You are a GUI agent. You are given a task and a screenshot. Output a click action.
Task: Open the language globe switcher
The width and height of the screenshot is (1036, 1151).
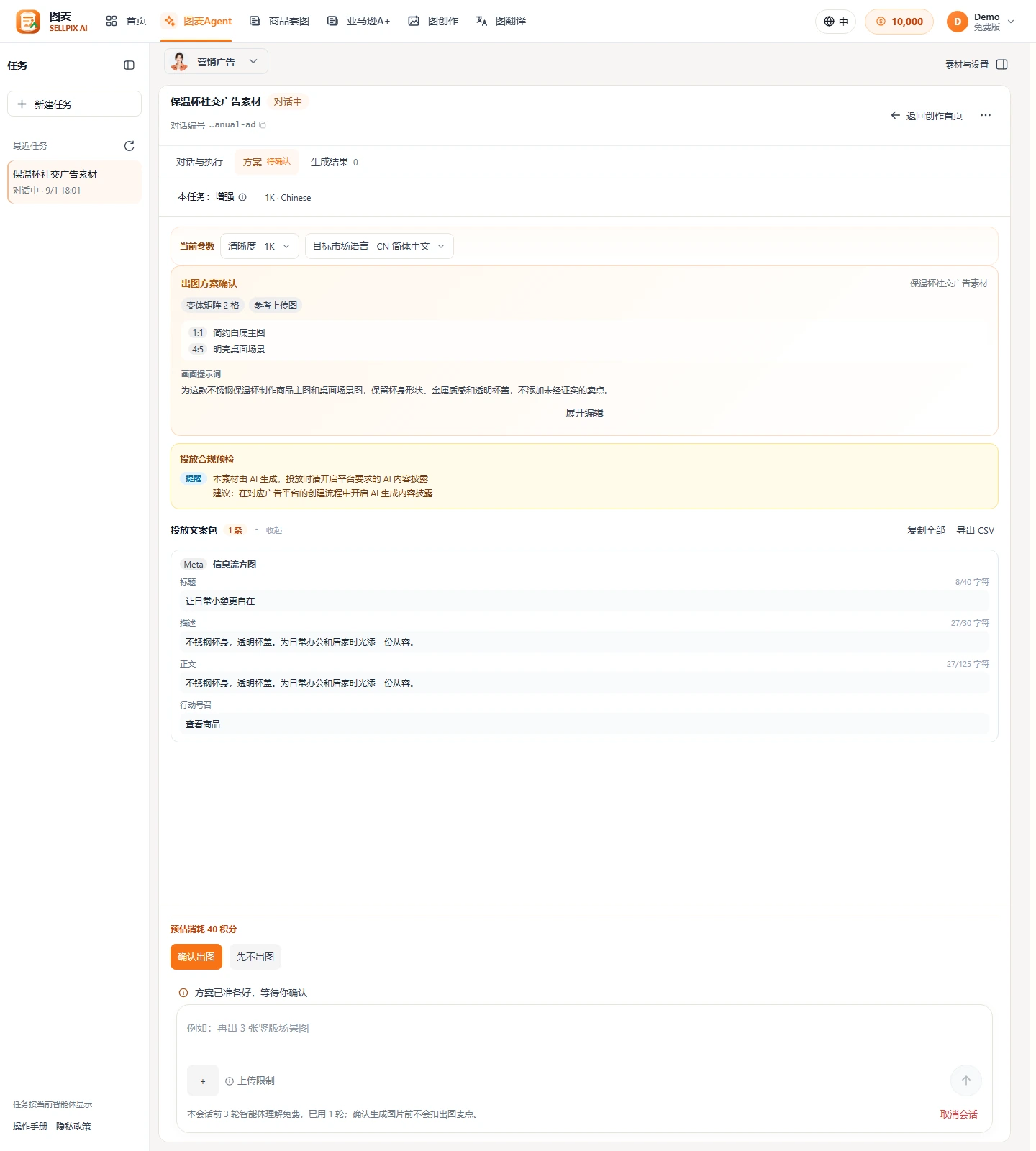click(835, 22)
